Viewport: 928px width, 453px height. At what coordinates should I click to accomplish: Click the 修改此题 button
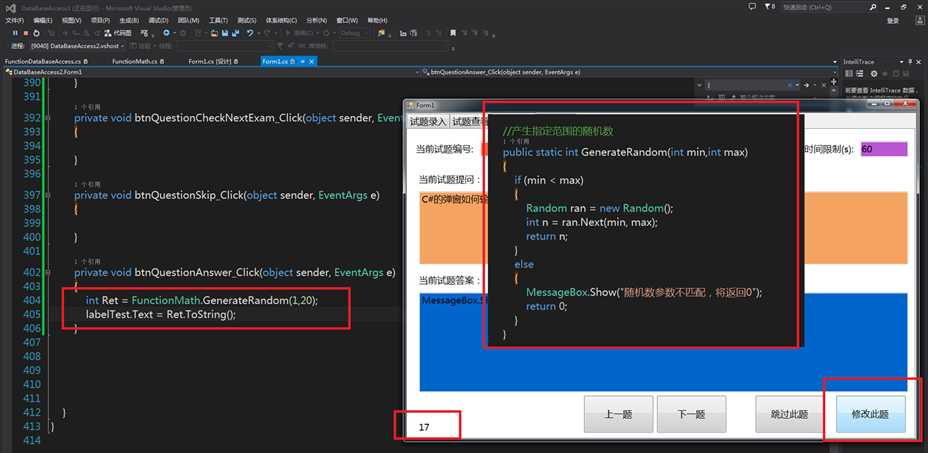[x=870, y=415]
